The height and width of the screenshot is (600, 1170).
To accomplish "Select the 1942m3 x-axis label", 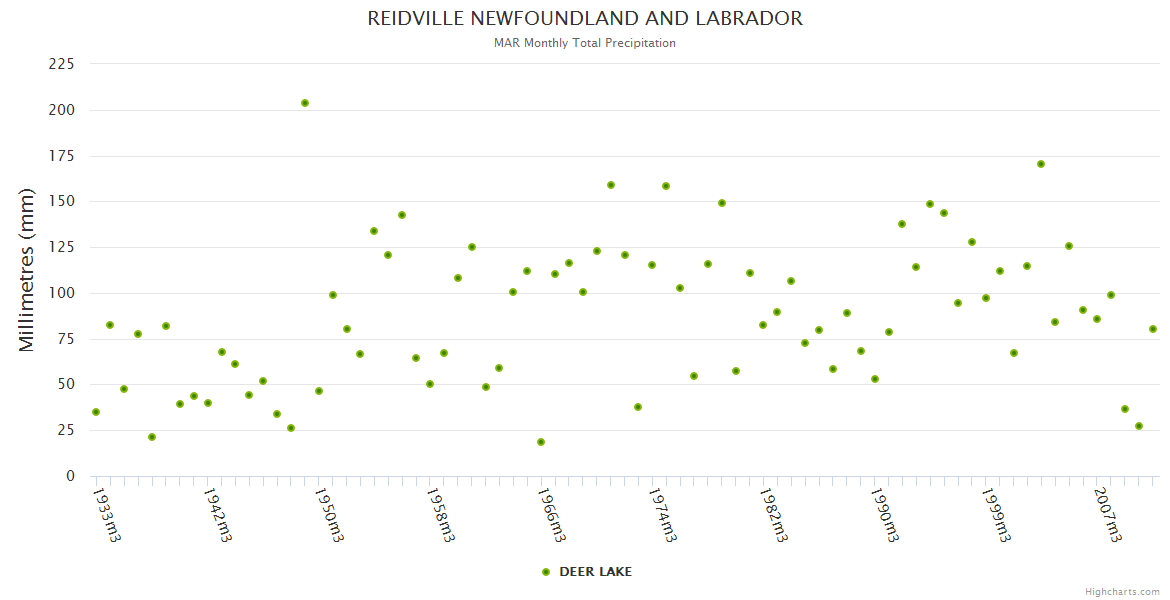I will pyautogui.click(x=218, y=514).
